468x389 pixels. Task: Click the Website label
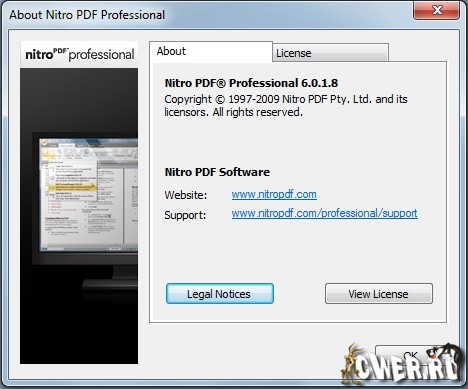click(186, 195)
